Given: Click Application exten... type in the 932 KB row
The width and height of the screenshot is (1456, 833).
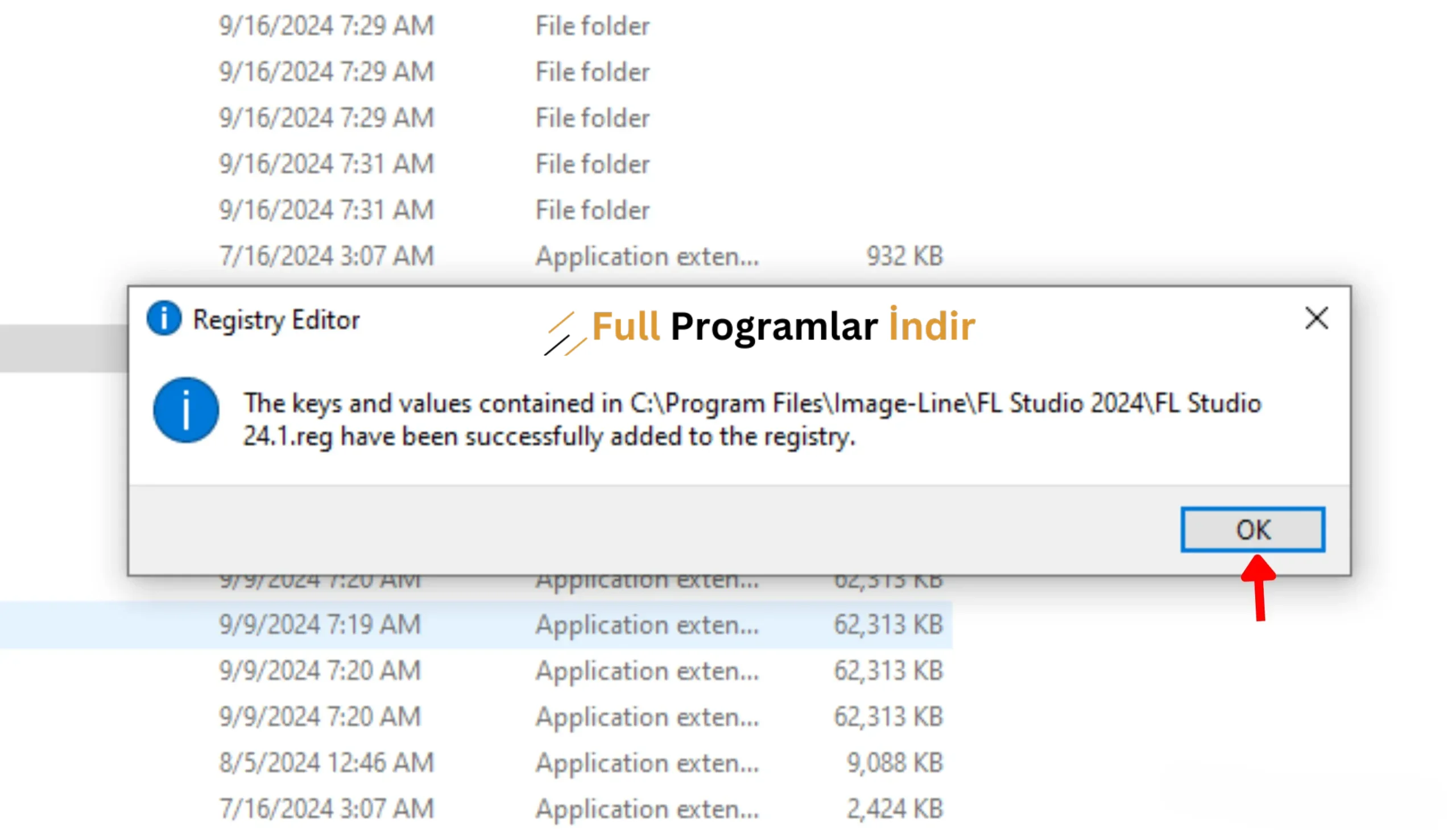Looking at the screenshot, I should pyautogui.click(x=647, y=256).
